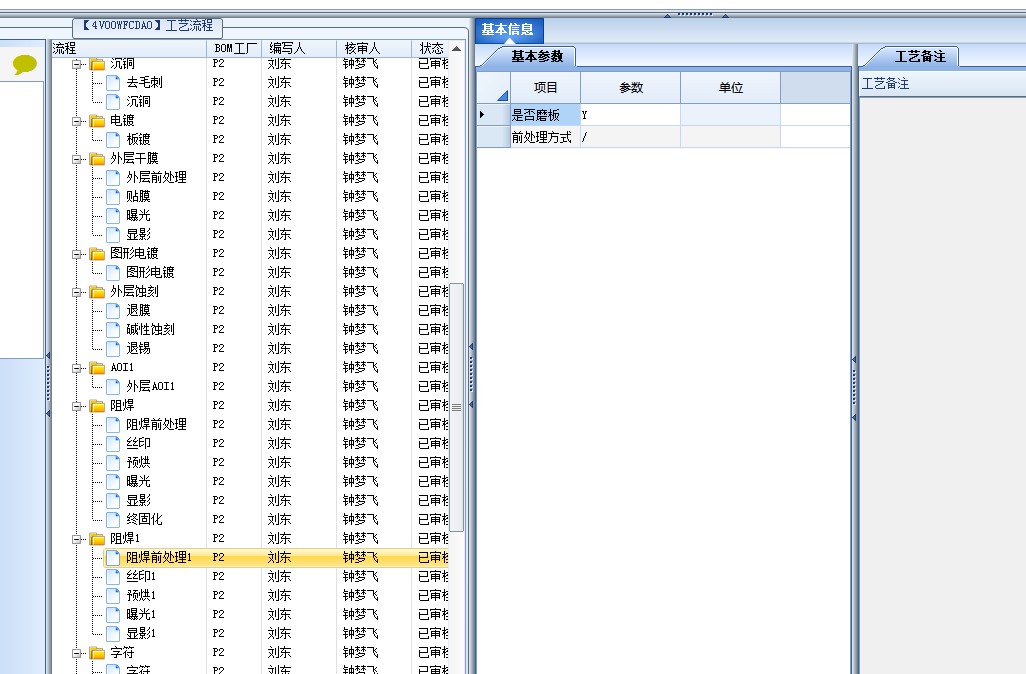The image size is (1026, 674).
Task: Select the 是否磨板 row label
Action: (x=545, y=115)
